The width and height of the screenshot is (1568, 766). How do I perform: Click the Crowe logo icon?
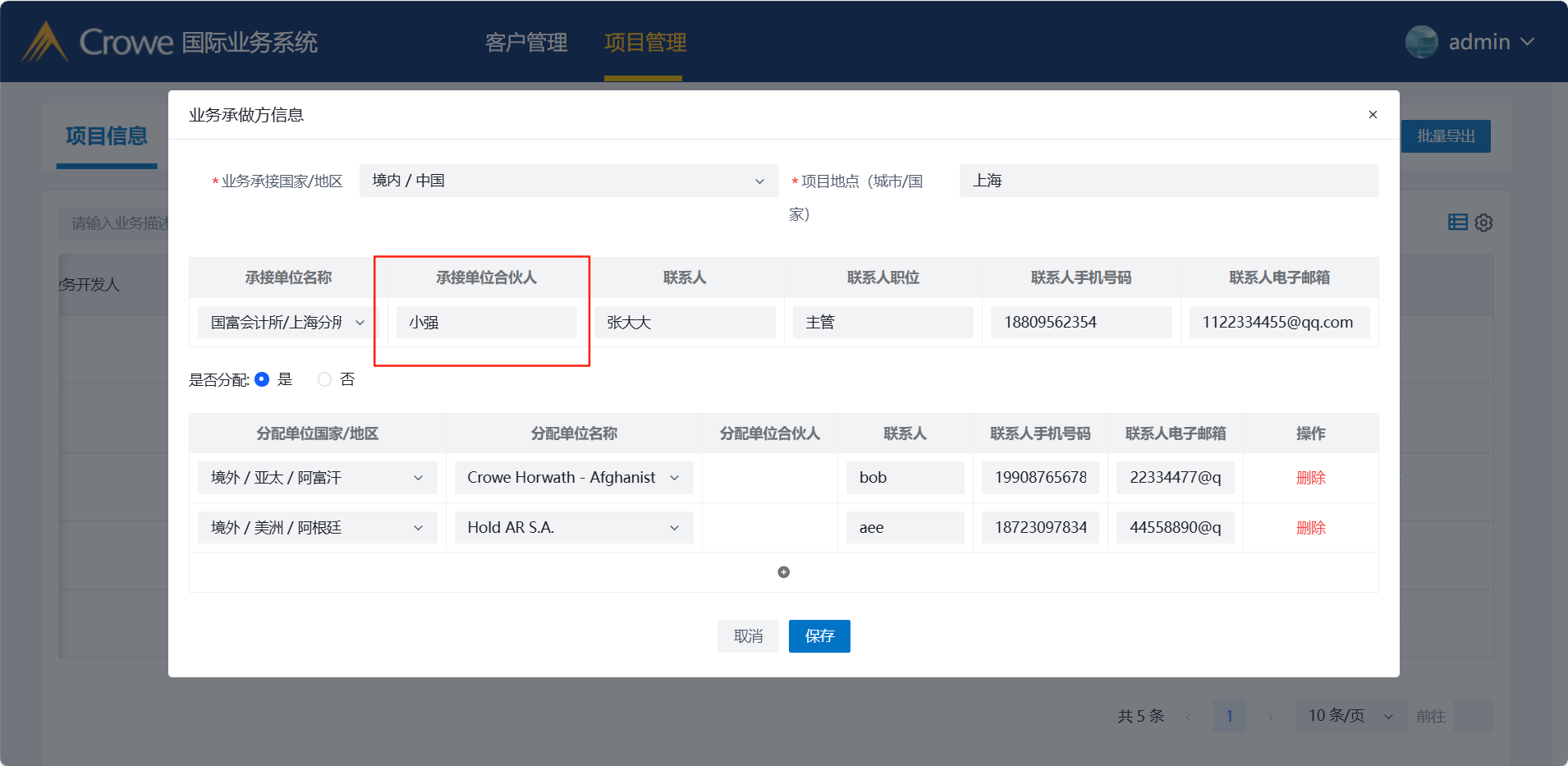click(44, 42)
